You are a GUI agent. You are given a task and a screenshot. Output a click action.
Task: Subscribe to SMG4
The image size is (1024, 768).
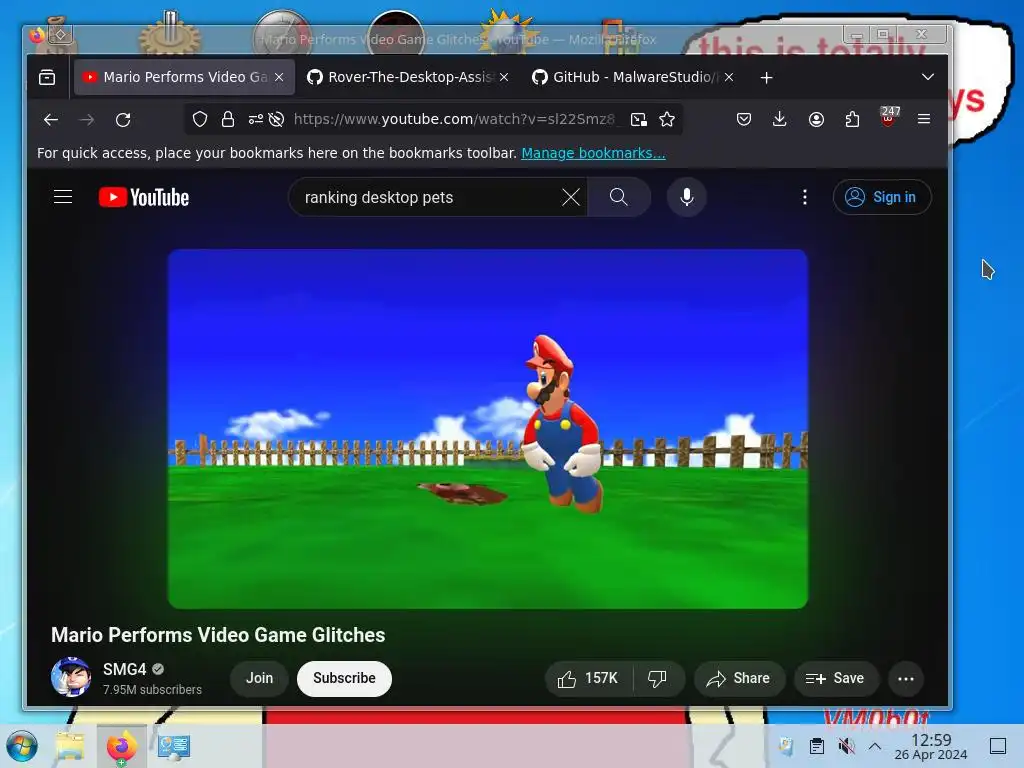(344, 679)
